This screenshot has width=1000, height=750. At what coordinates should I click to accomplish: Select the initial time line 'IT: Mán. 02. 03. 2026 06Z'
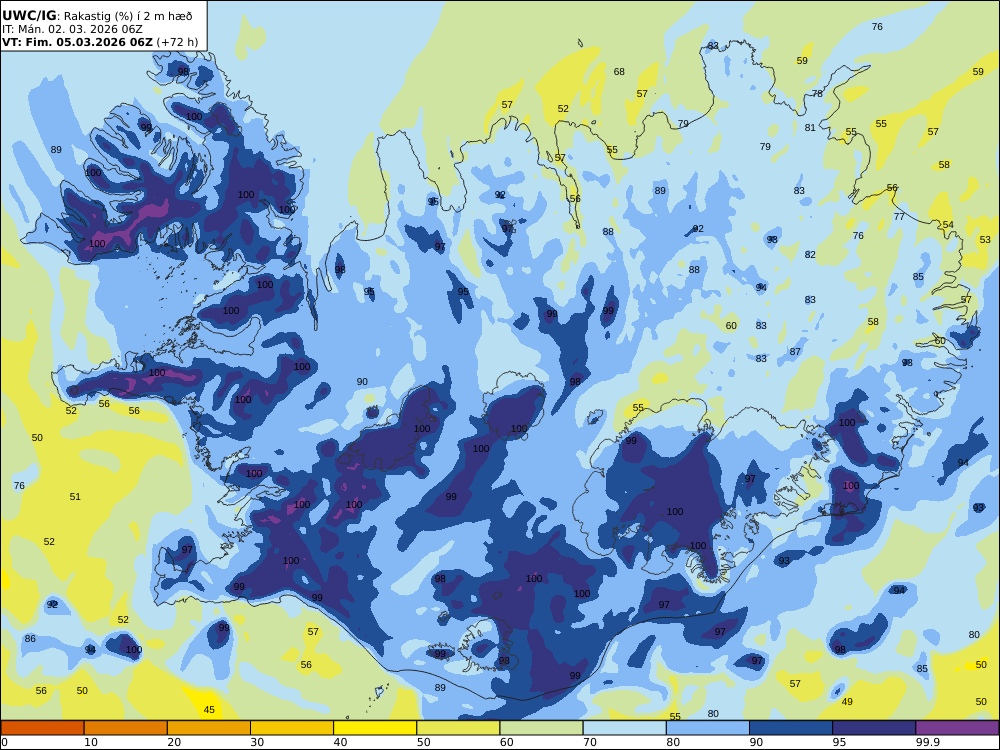click(72, 29)
